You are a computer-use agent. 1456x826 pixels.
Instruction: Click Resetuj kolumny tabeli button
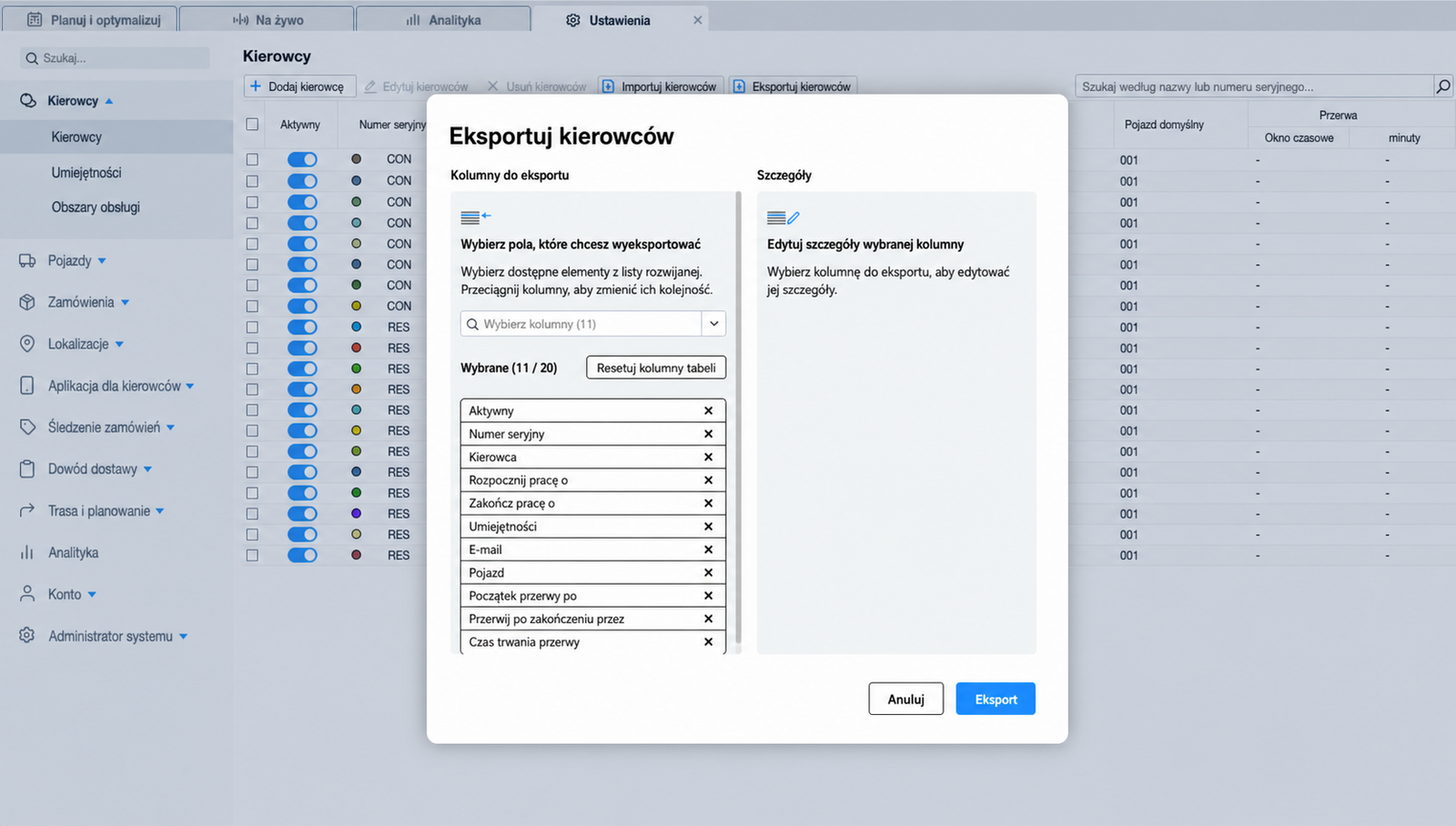pos(656,368)
